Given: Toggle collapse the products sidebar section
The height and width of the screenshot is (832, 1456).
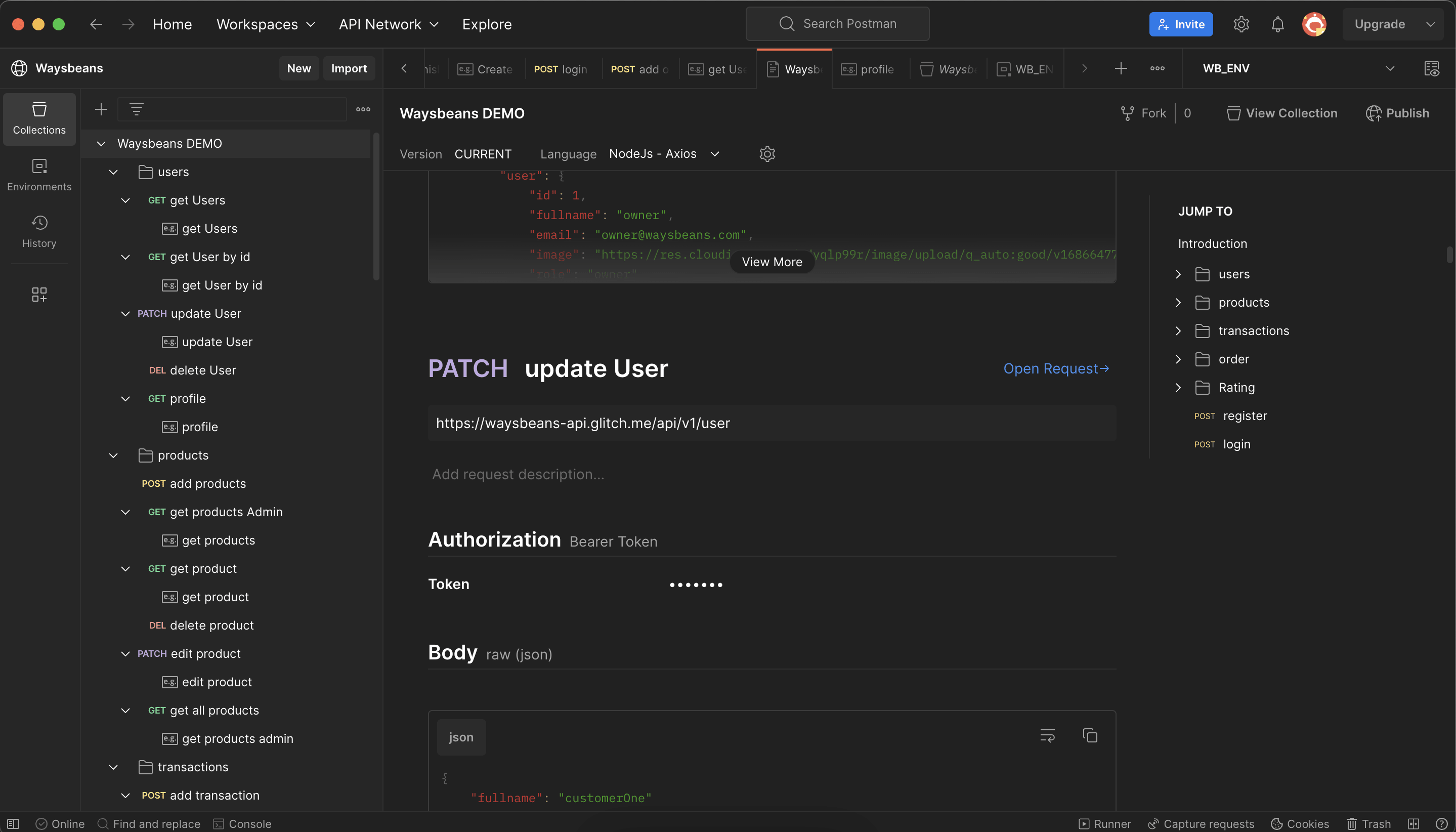Looking at the screenshot, I should (113, 456).
